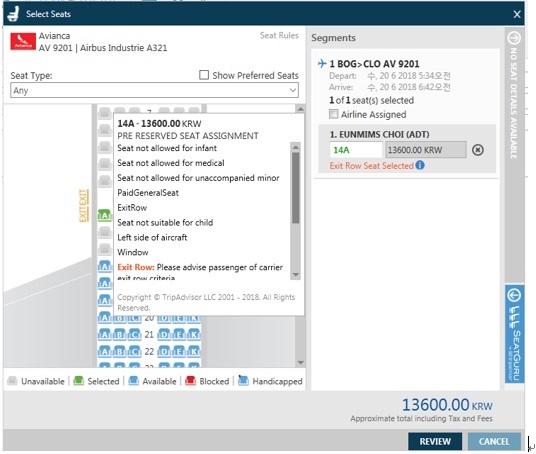Click the CANCEL button
The height and width of the screenshot is (454, 536).
(494, 441)
